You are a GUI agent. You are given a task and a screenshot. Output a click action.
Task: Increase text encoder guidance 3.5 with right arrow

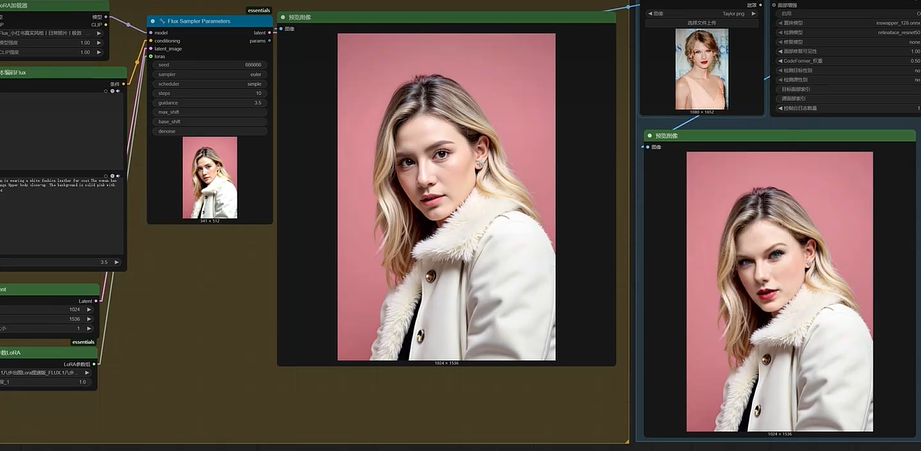click(116, 262)
